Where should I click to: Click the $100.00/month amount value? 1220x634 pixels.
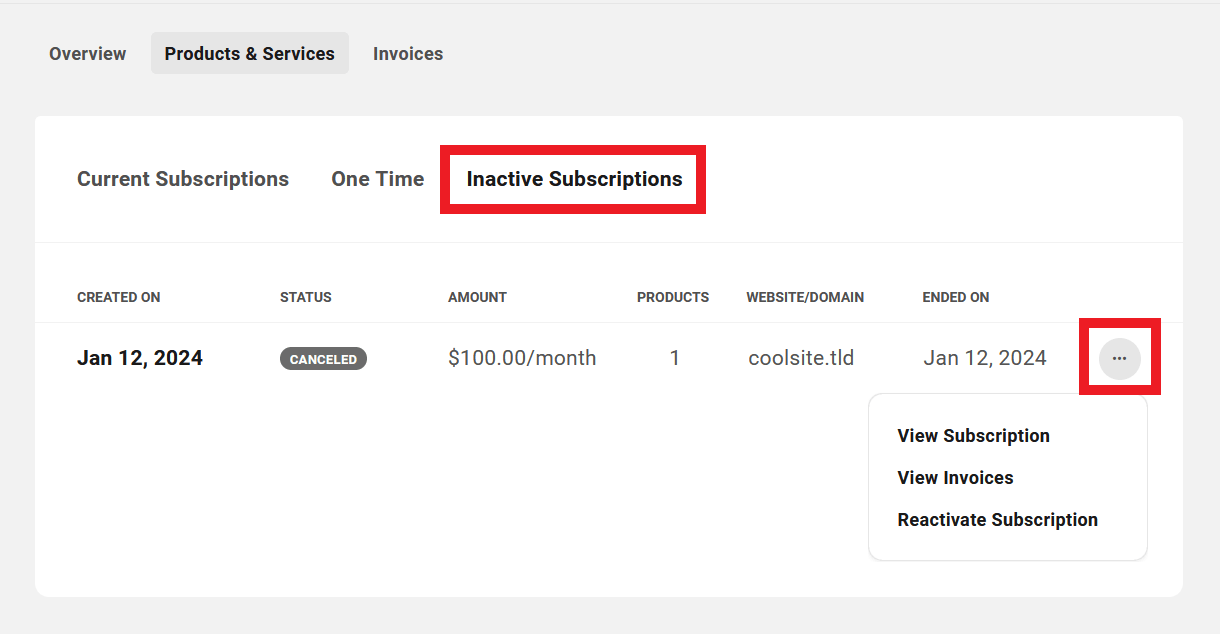pos(522,357)
